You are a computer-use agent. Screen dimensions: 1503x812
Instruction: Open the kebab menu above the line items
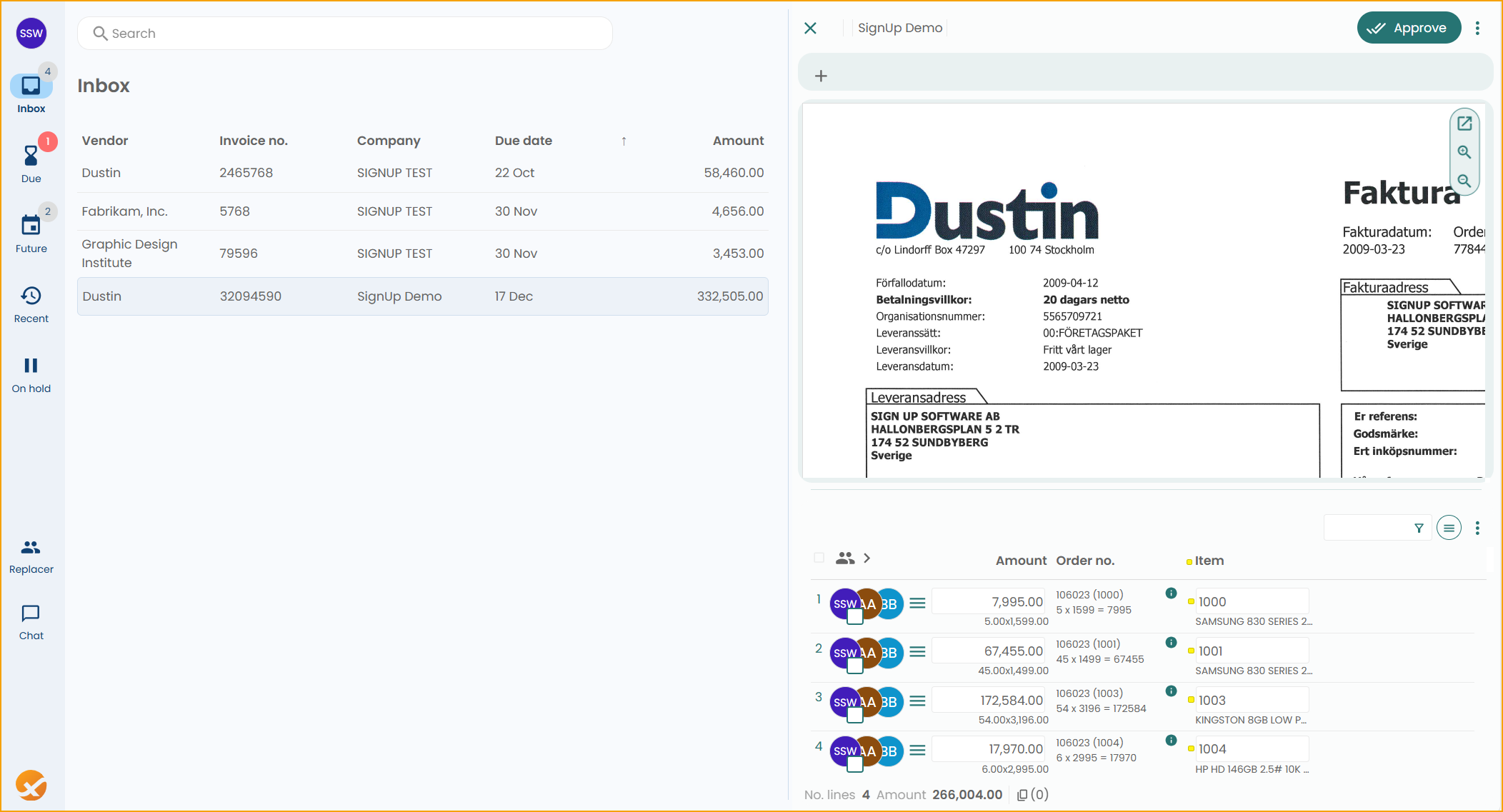tap(1478, 528)
